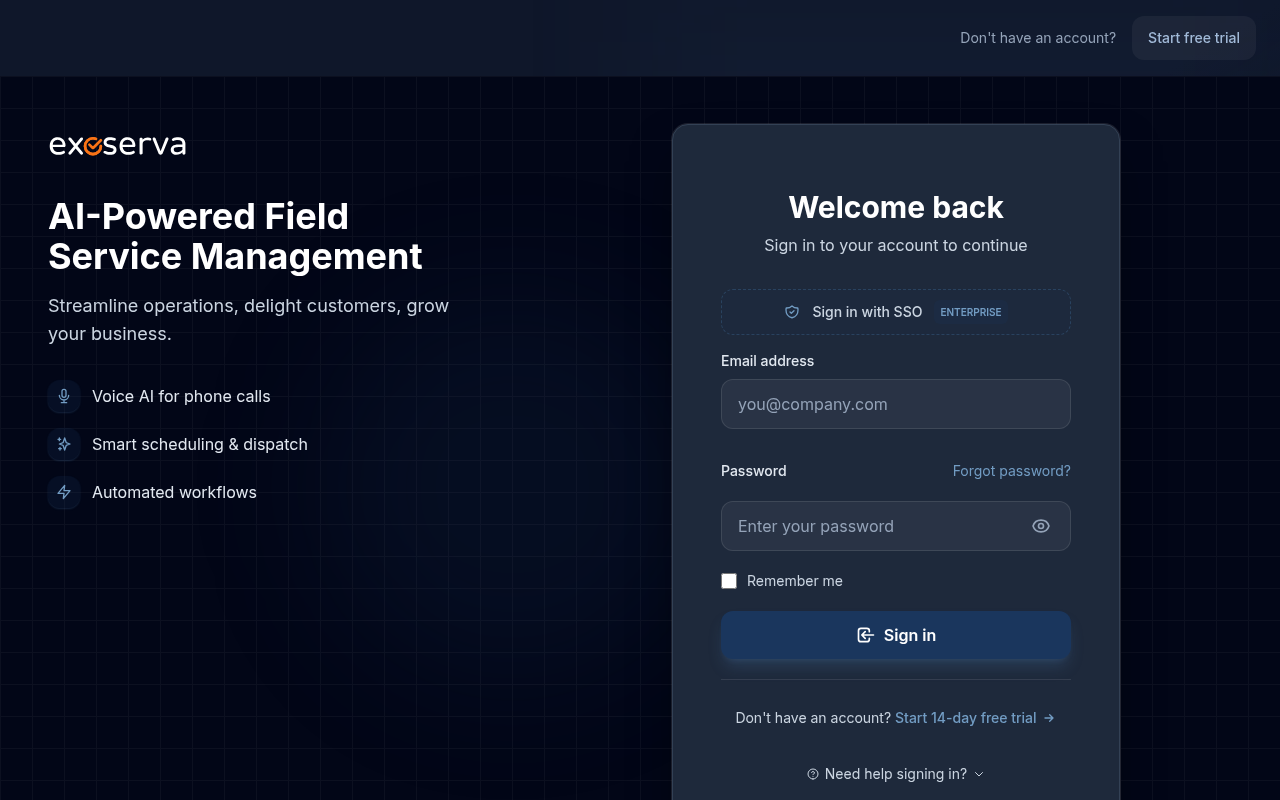
Task: Click the sparkle Smart scheduling icon
Action: pyautogui.click(x=64, y=444)
